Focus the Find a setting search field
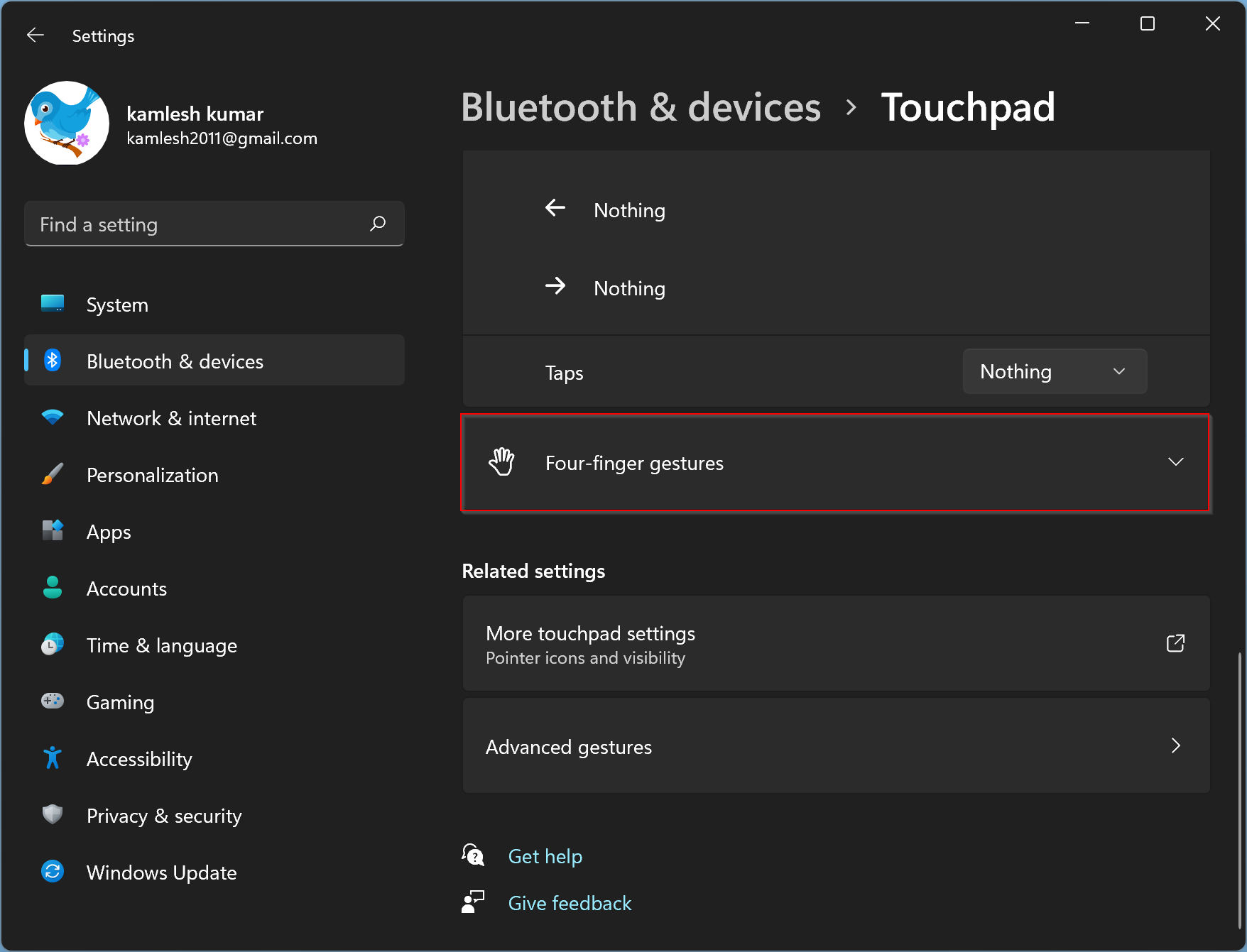This screenshot has width=1247, height=952. 214,224
